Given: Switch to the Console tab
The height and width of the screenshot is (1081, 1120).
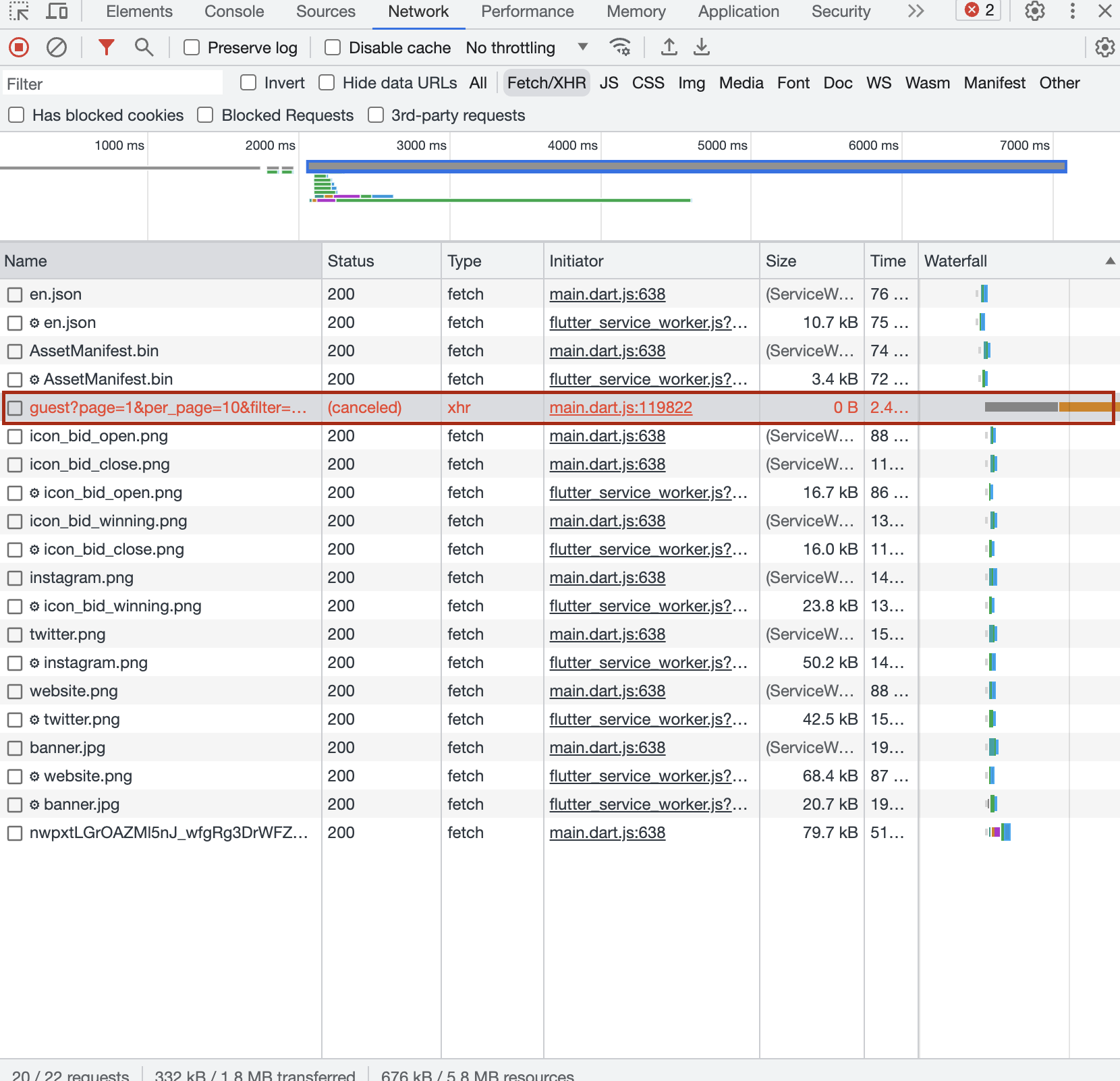Looking at the screenshot, I should coord(233,11).
